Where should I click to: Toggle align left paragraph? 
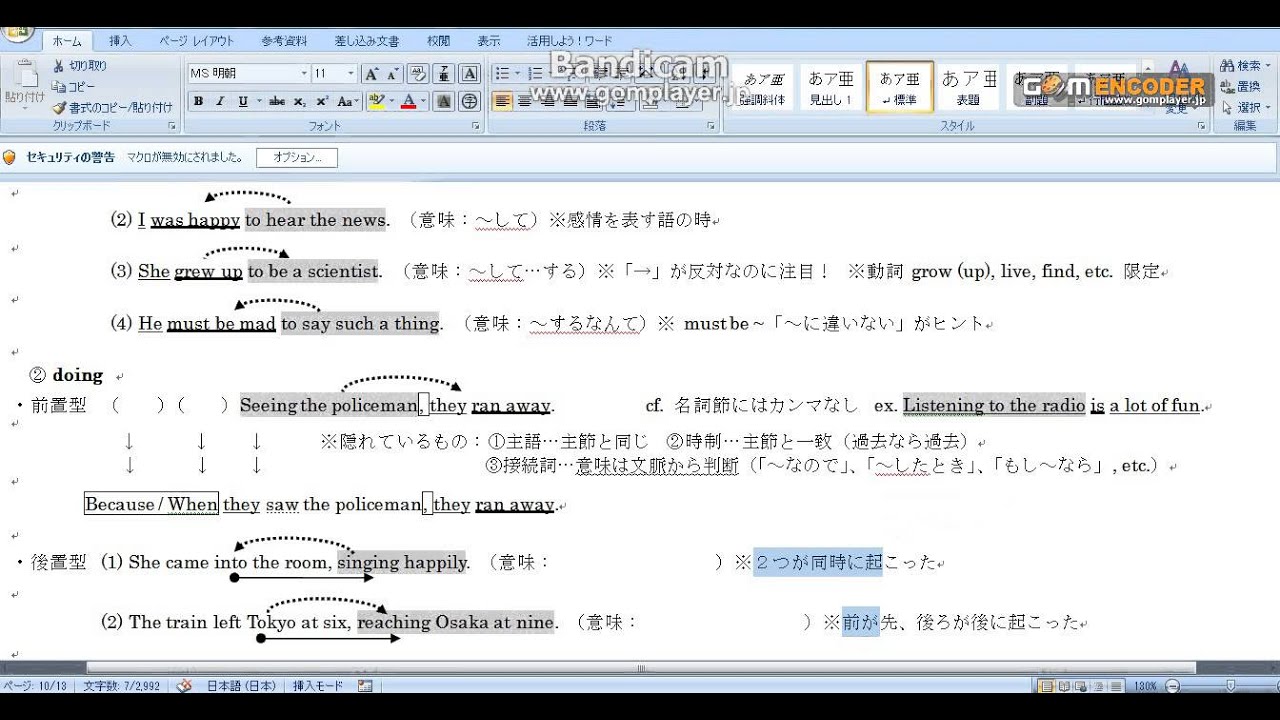point(502,102)
